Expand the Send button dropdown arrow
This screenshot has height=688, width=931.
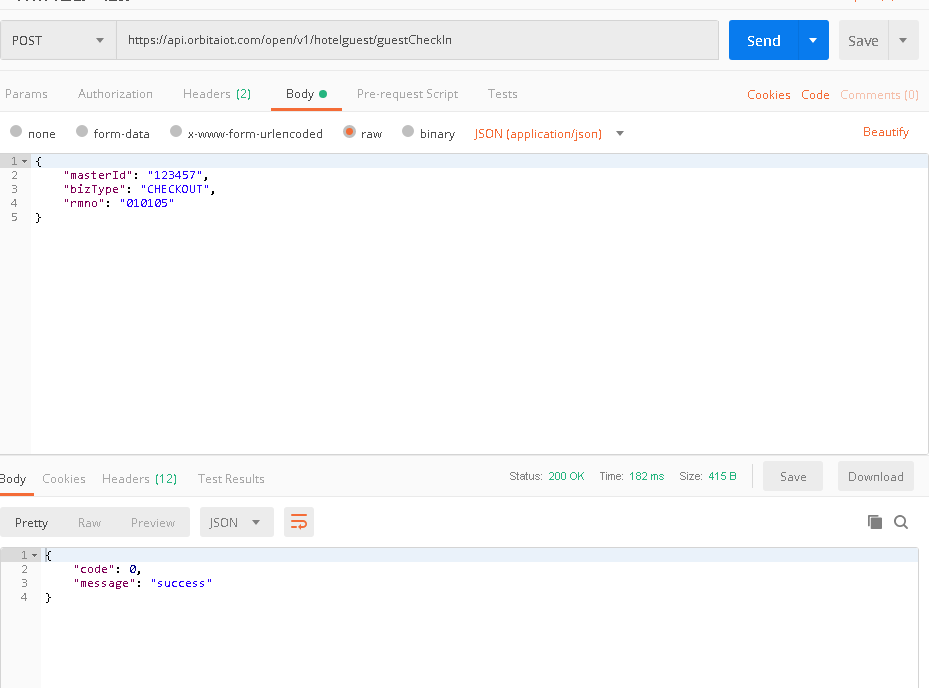point(813,40)
